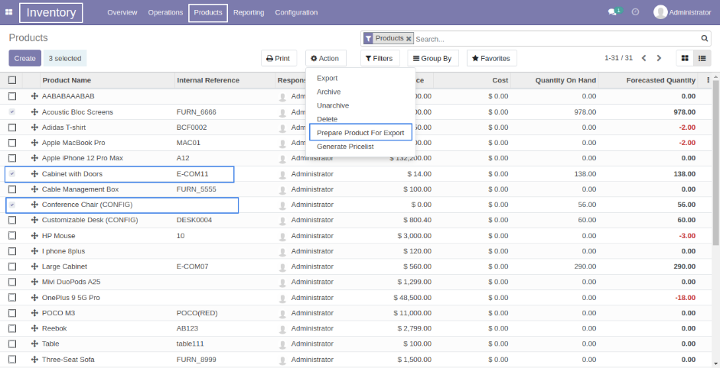
Task: Open the Operations menu
Action: coord(165,12)
